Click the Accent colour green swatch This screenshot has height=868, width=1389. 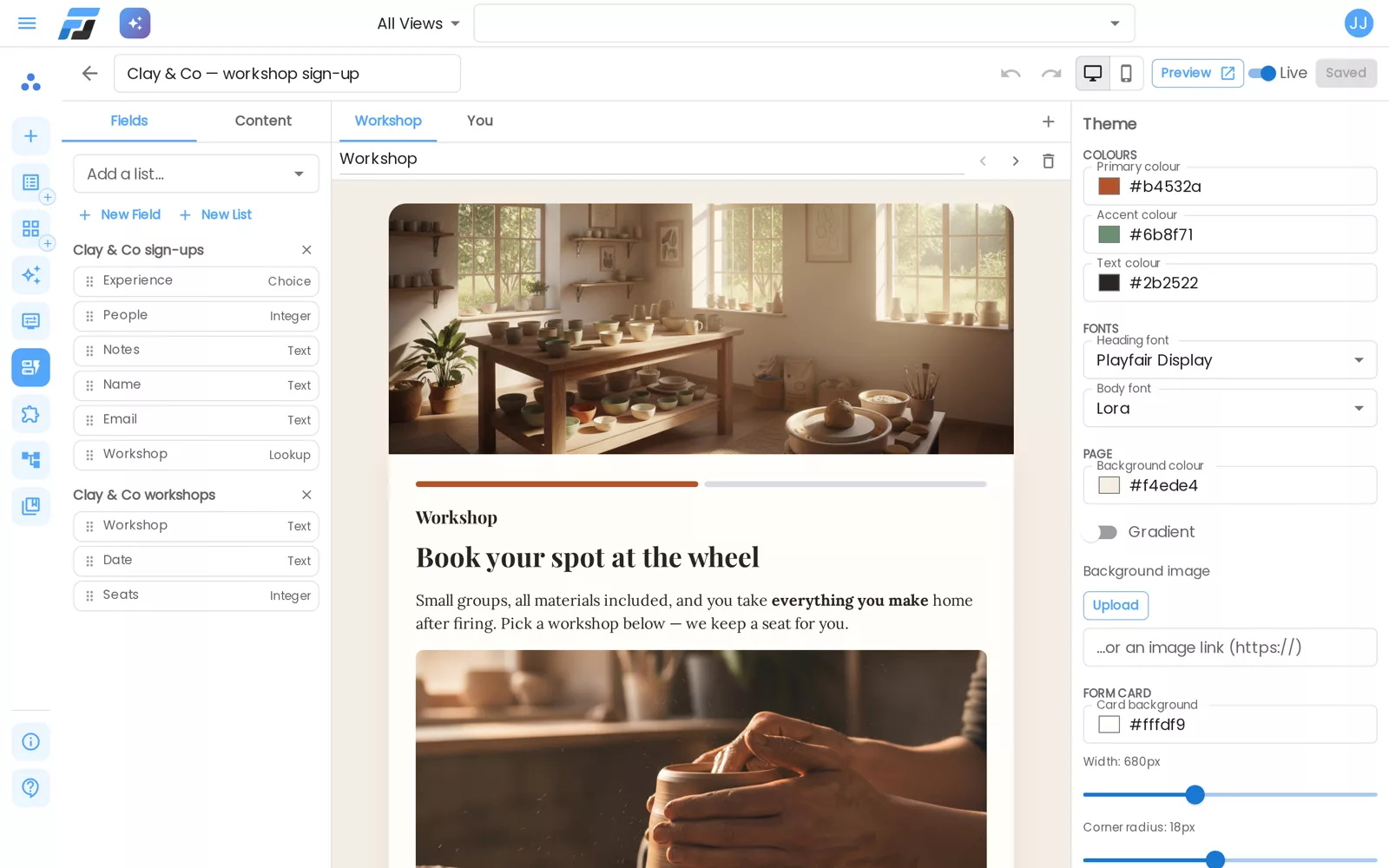click(1109, 234)
